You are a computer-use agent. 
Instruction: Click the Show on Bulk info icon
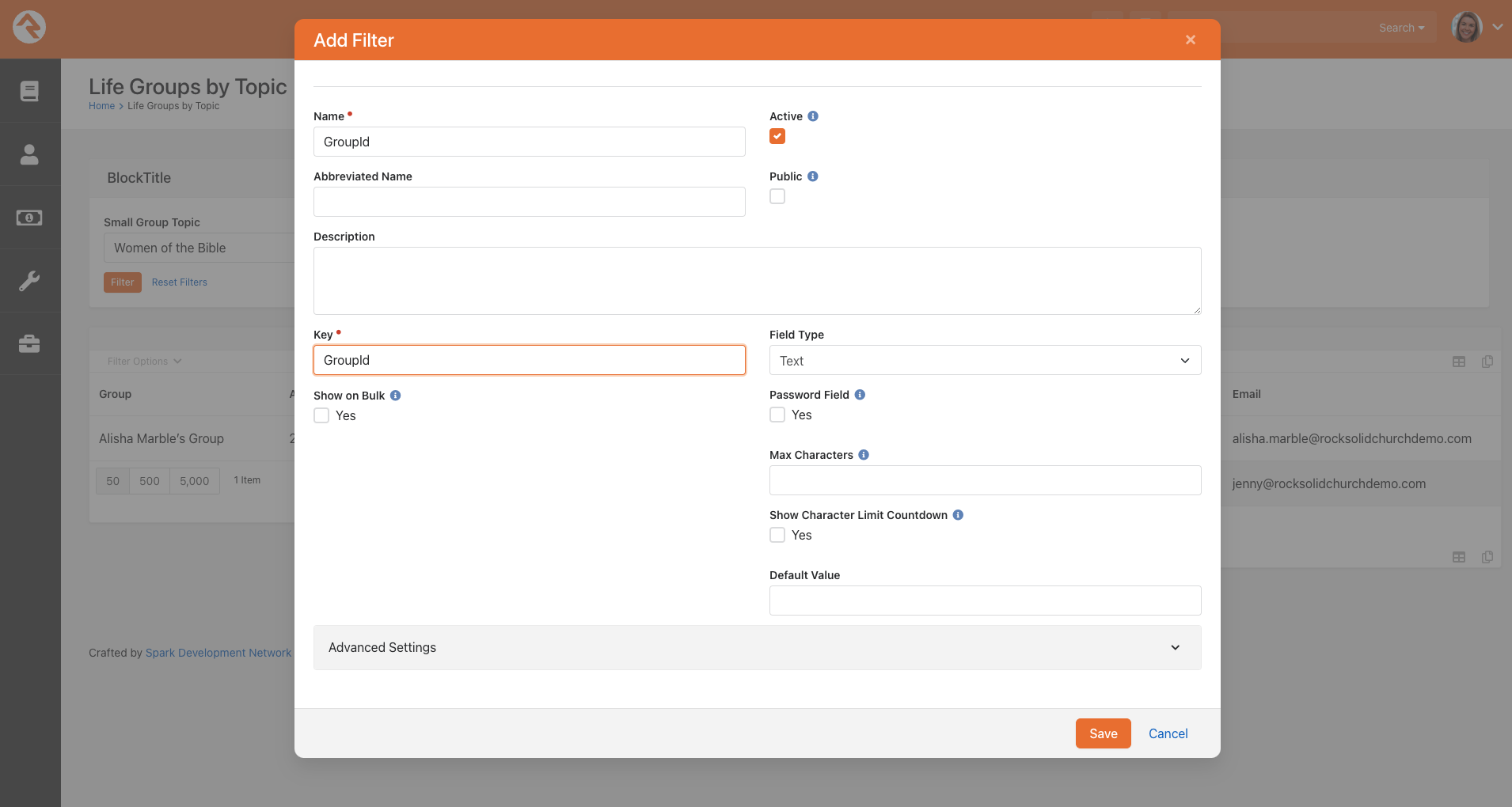click(x=396, y=396)
